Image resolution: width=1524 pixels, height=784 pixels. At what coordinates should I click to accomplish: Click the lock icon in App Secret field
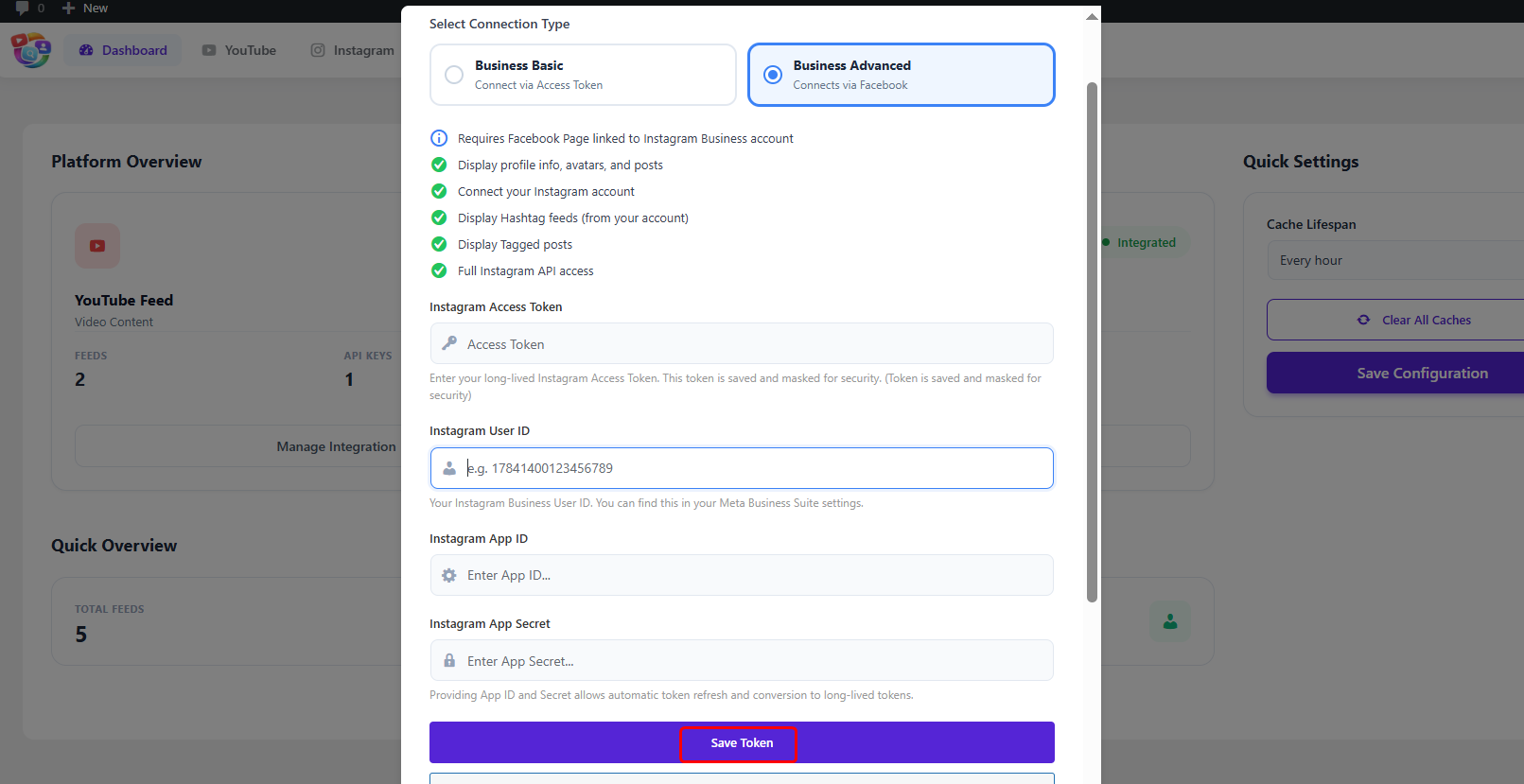pos(449,660)
